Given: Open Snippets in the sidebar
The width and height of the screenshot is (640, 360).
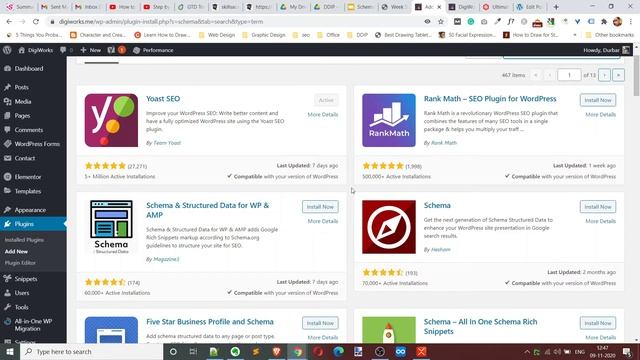Looking at the screenshot, I should [x=25, y=279].
